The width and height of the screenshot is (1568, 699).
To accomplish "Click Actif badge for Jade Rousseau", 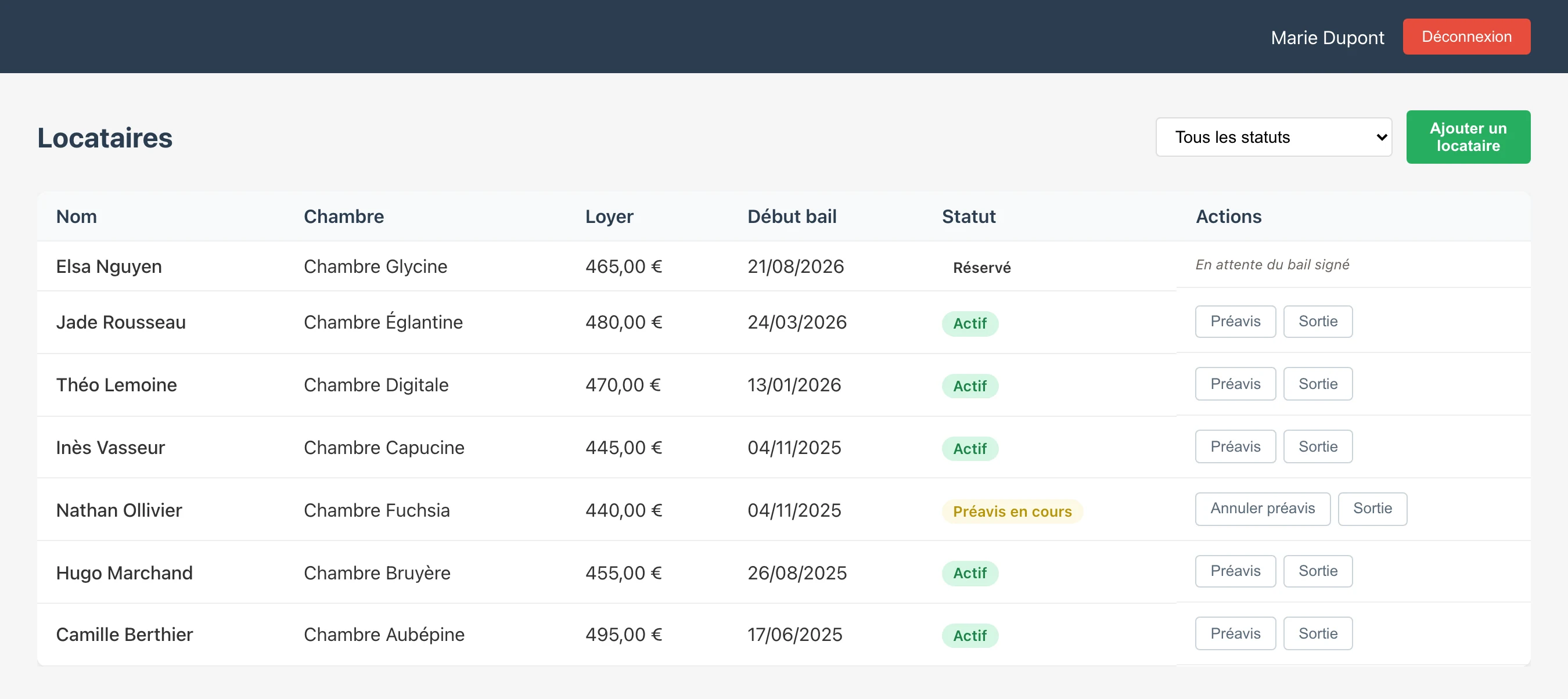I will 970,323.
